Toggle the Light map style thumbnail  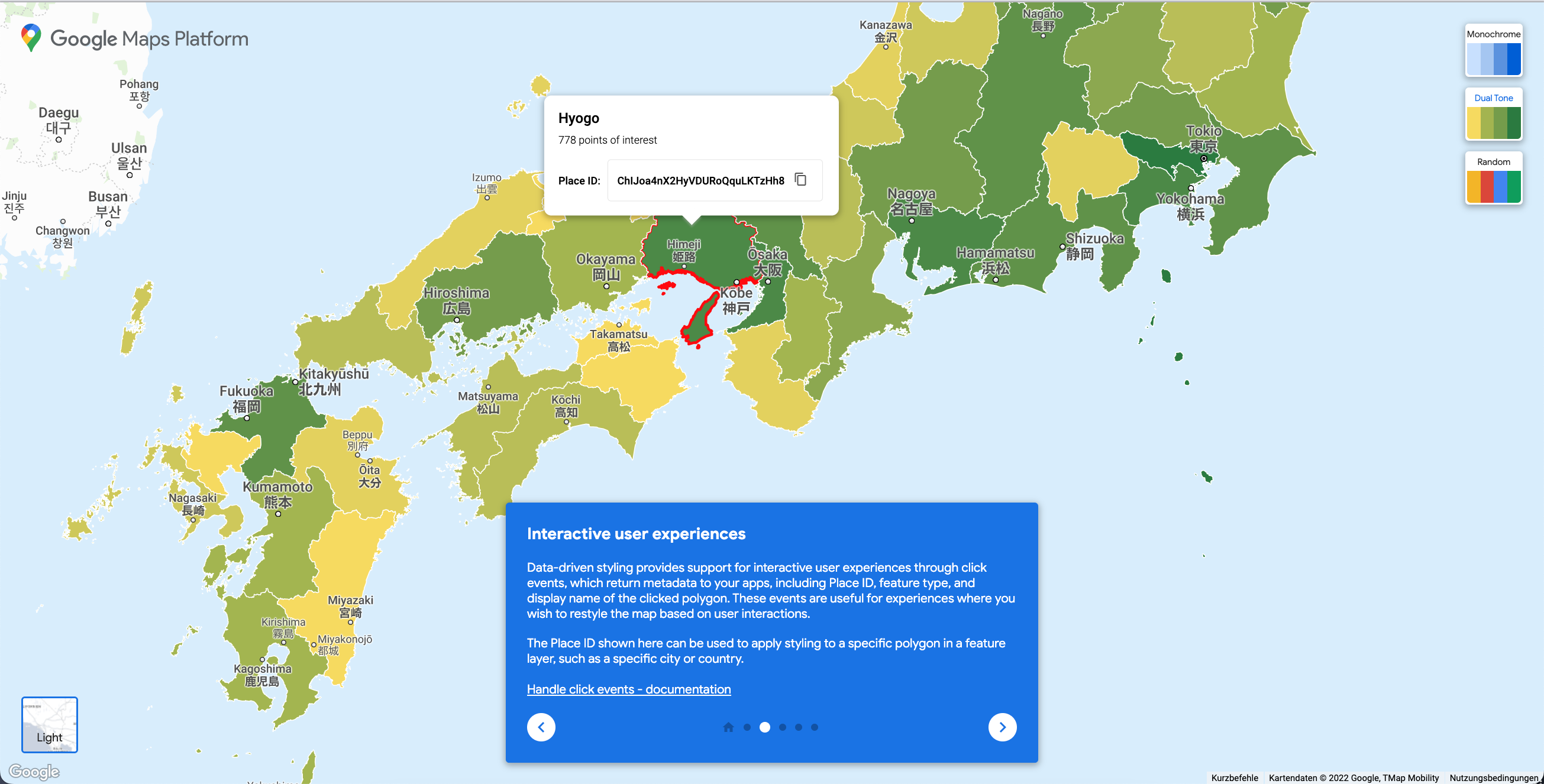[x=50, y=725]
